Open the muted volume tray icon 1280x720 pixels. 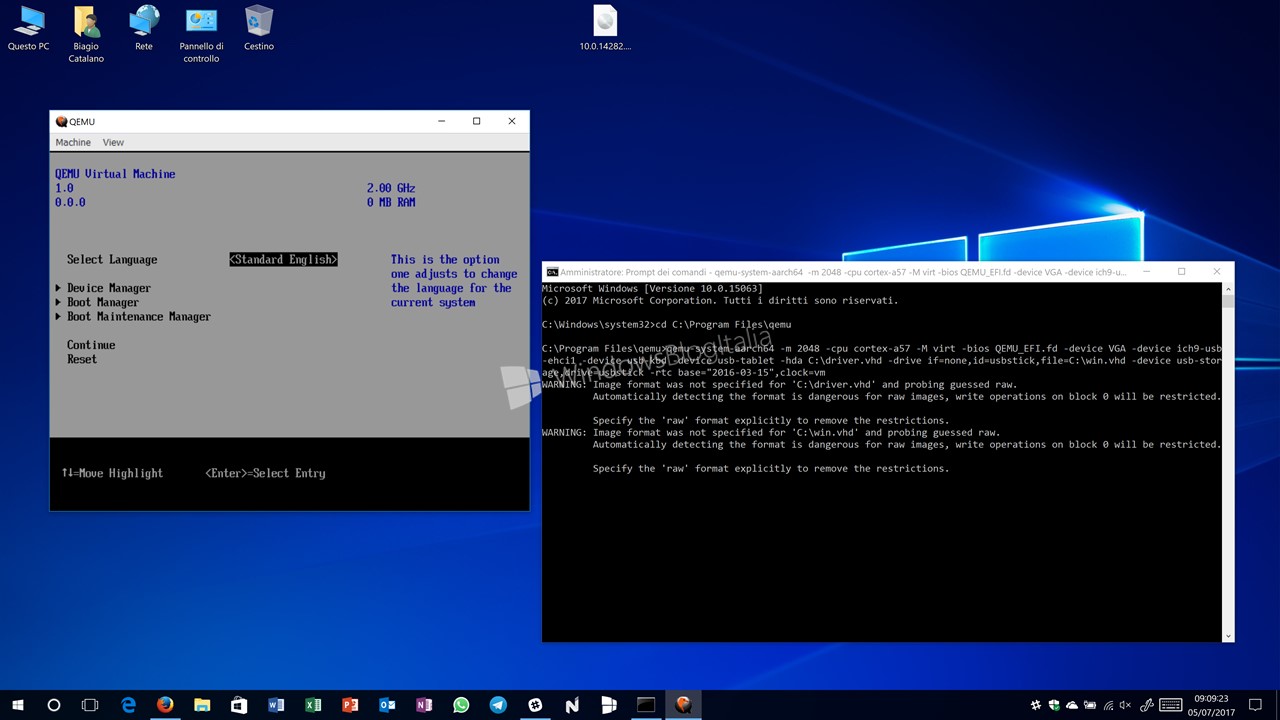tap(1126, 705)
